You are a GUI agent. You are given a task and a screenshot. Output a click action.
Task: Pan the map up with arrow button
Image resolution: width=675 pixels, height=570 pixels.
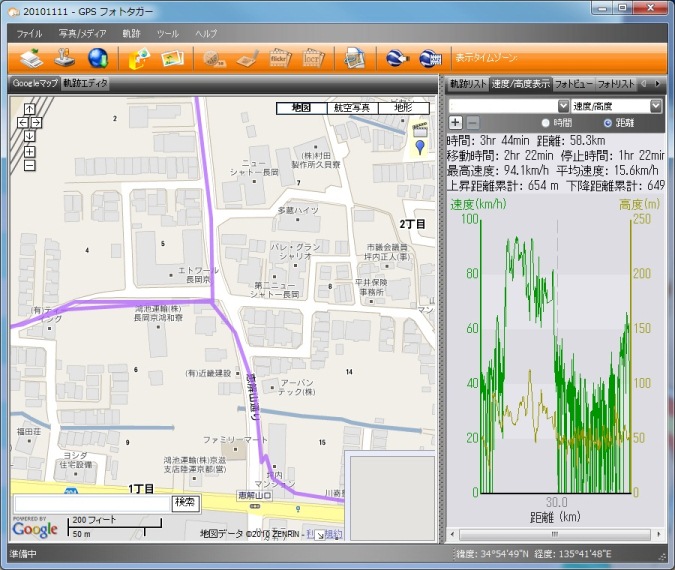tap(29, 109)
